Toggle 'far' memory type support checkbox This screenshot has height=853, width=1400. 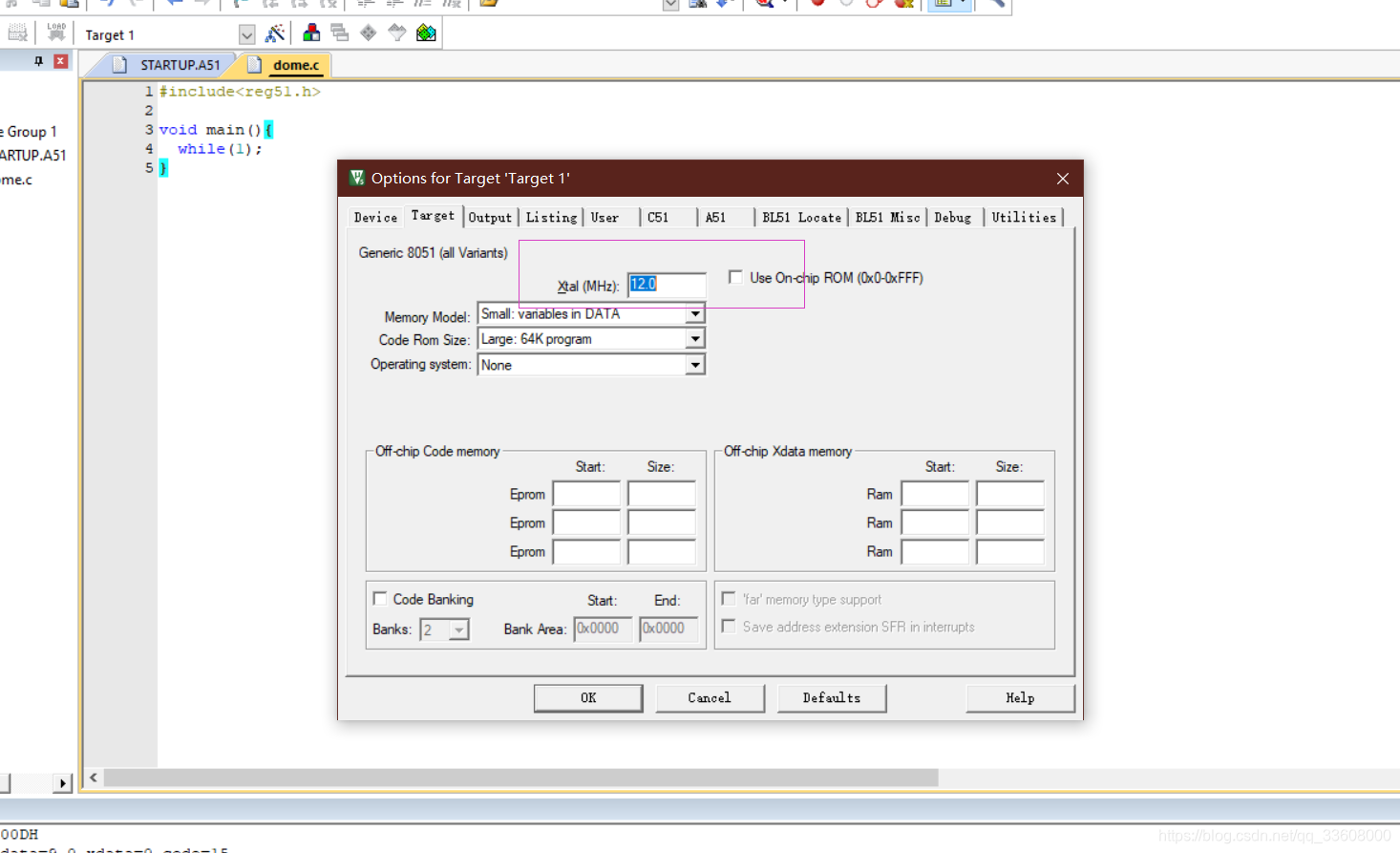(x=729, y=599)
